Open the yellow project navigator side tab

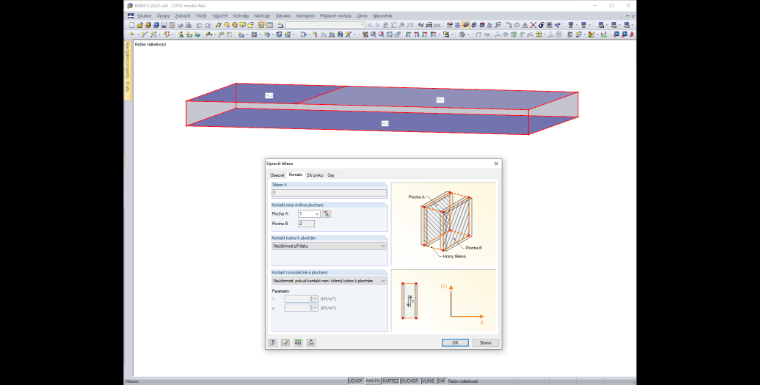tap(128, 70)
